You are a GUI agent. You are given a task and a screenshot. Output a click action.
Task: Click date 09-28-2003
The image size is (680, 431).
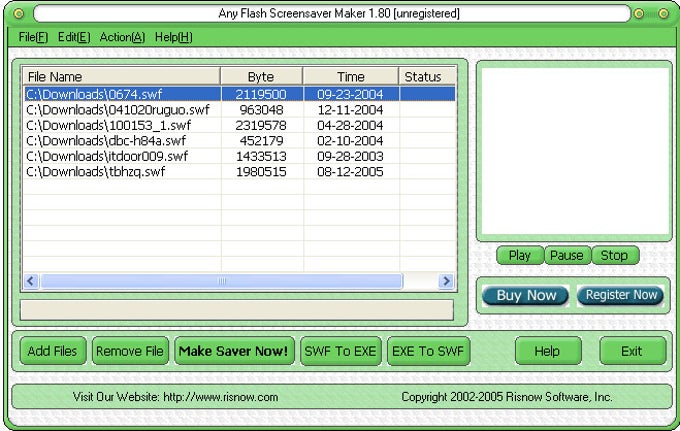pyautogui.click(x=350, y=156)
